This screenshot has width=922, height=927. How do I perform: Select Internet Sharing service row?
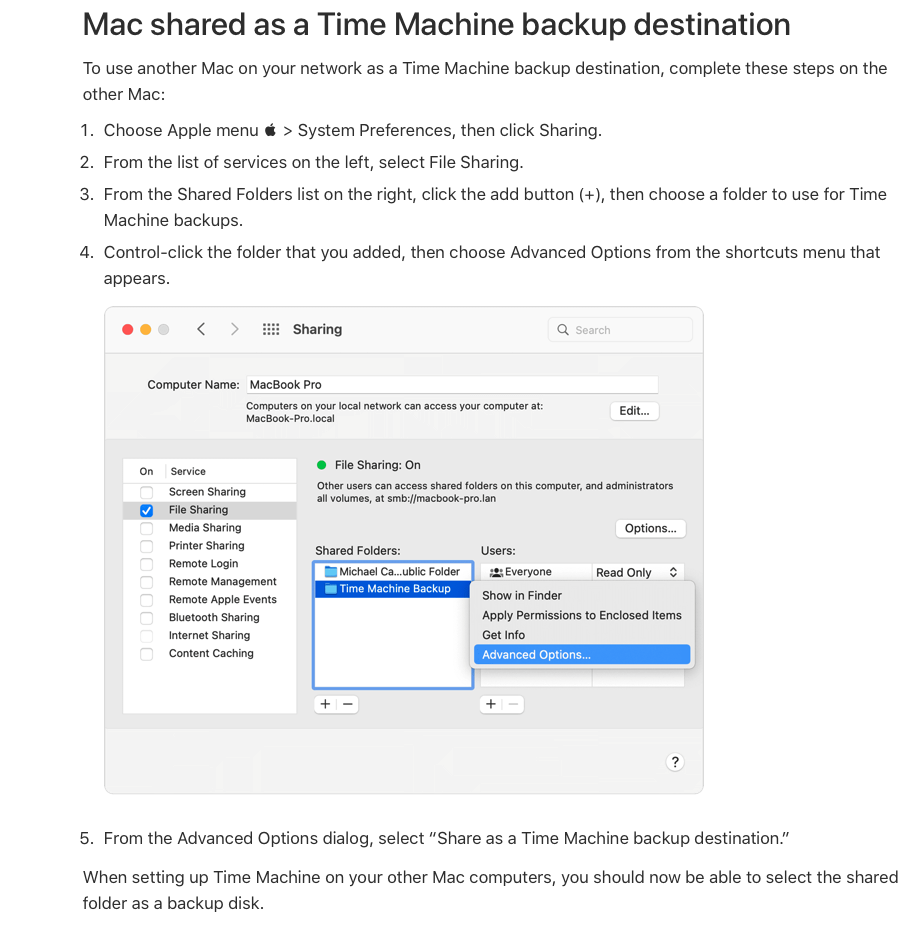point(209,636)
